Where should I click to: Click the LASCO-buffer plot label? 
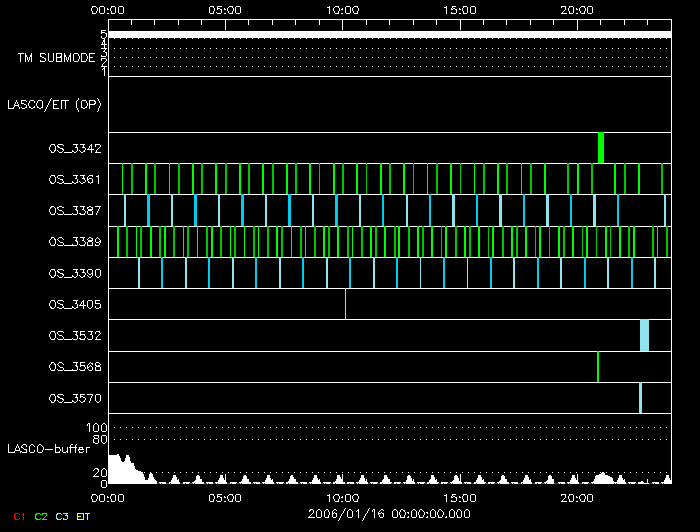click(48, 448)
